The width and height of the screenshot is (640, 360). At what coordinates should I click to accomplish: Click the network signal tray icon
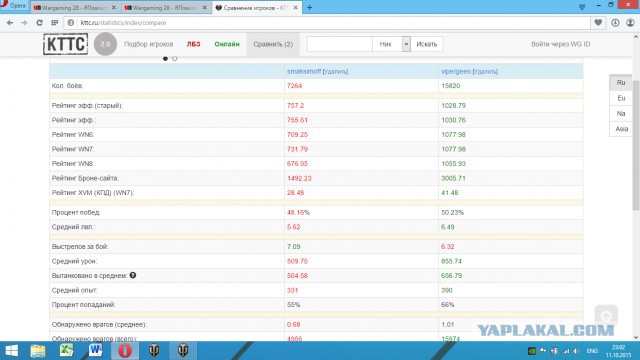[566, 351]
